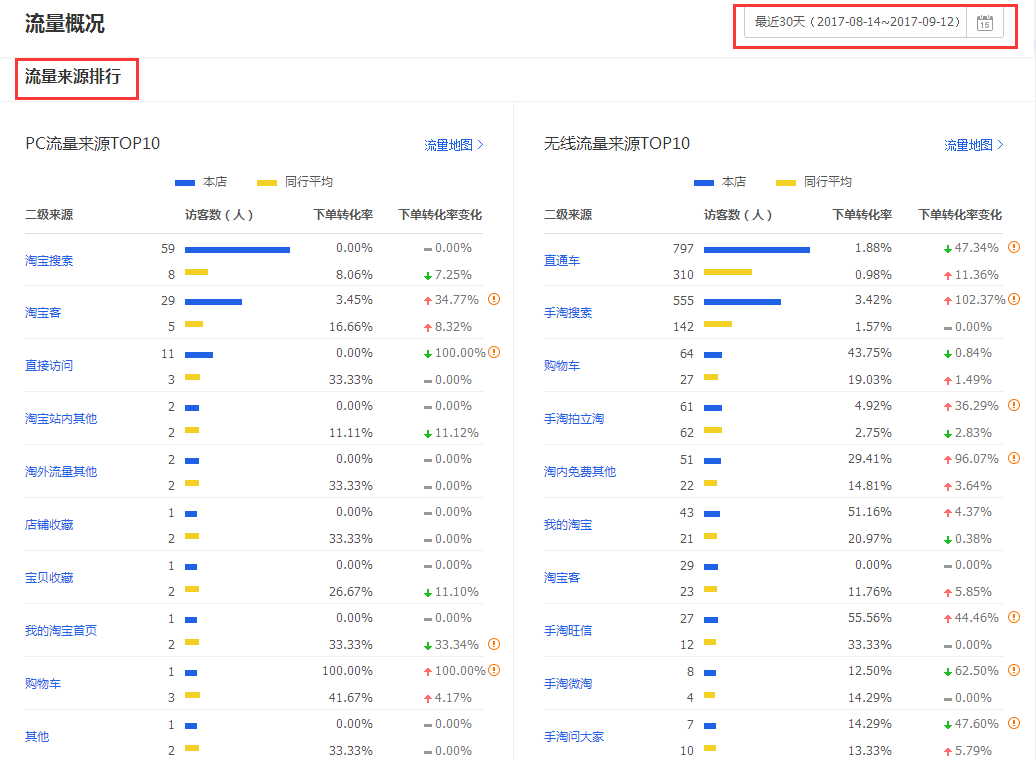Click the blue 本店 legend swatch in PC panel
Viewport: 1036px width, 760px height.
(x=185, y=182)
